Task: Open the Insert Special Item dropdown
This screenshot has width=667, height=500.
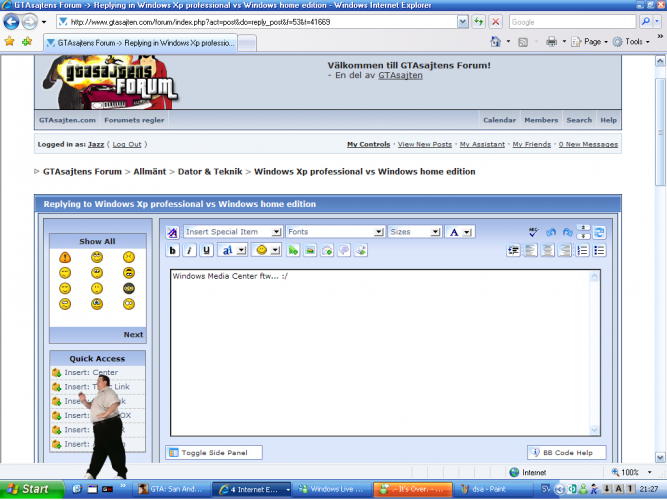Action: coord(231,232)
